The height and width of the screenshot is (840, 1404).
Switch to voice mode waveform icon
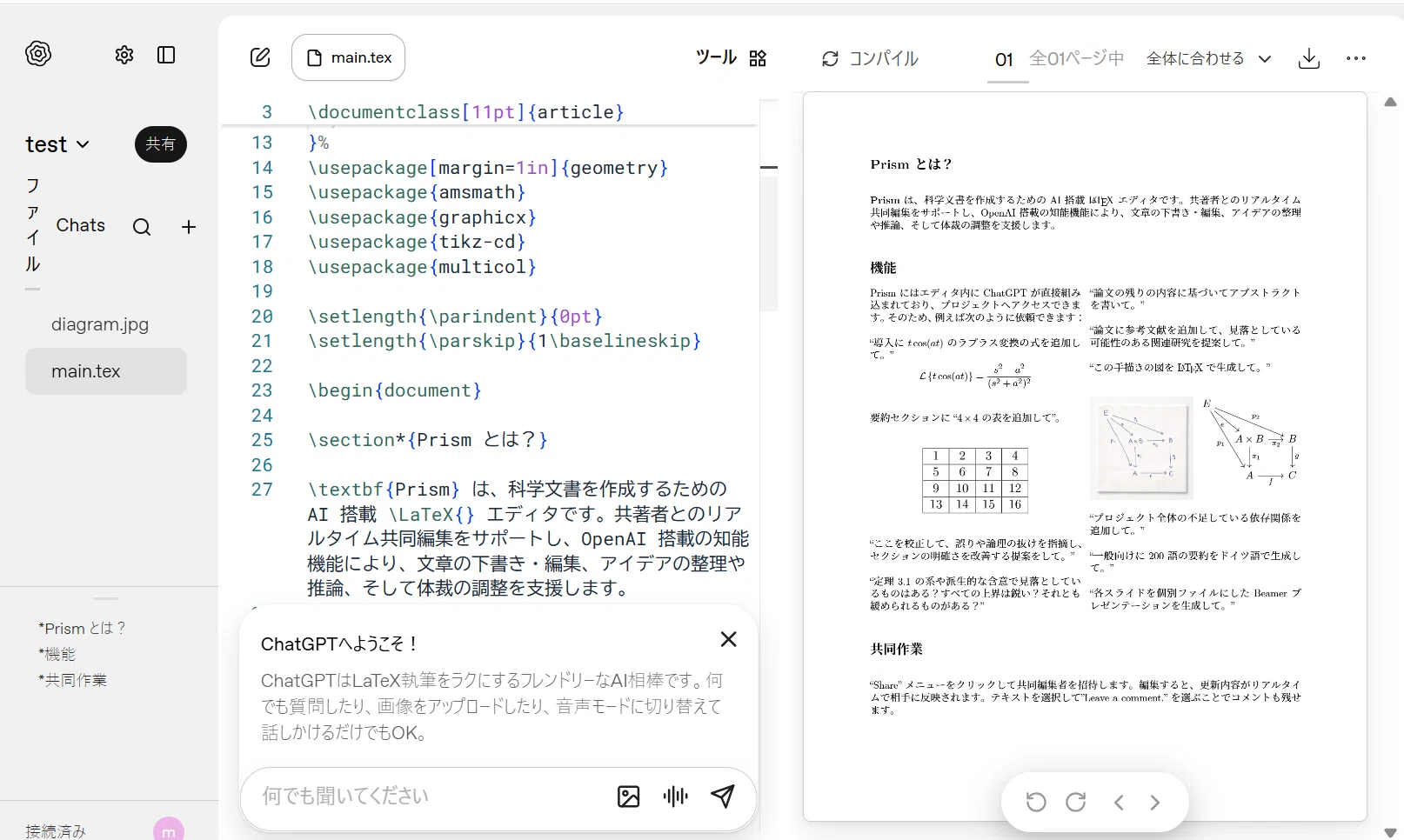[675, 796]
